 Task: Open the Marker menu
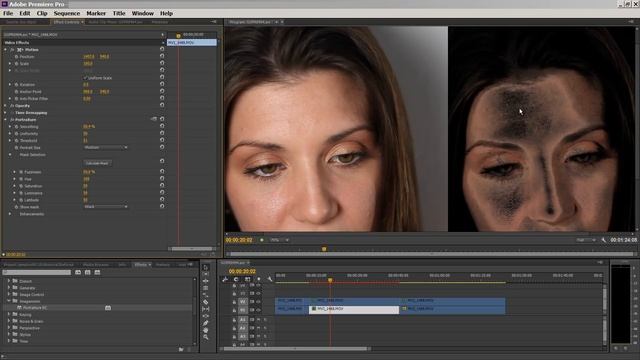96,13
